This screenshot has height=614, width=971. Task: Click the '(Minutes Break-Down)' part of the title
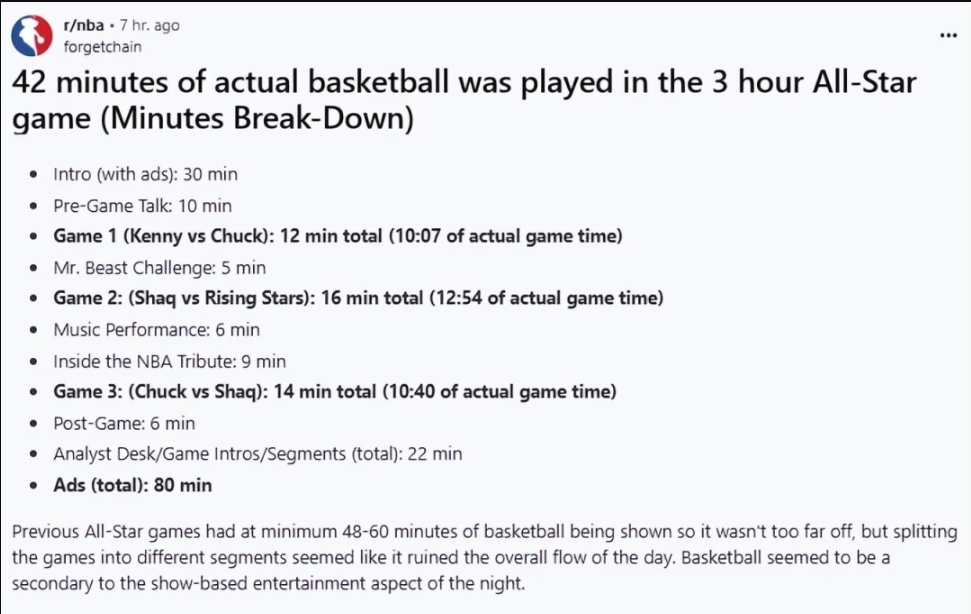pos(213,118)
